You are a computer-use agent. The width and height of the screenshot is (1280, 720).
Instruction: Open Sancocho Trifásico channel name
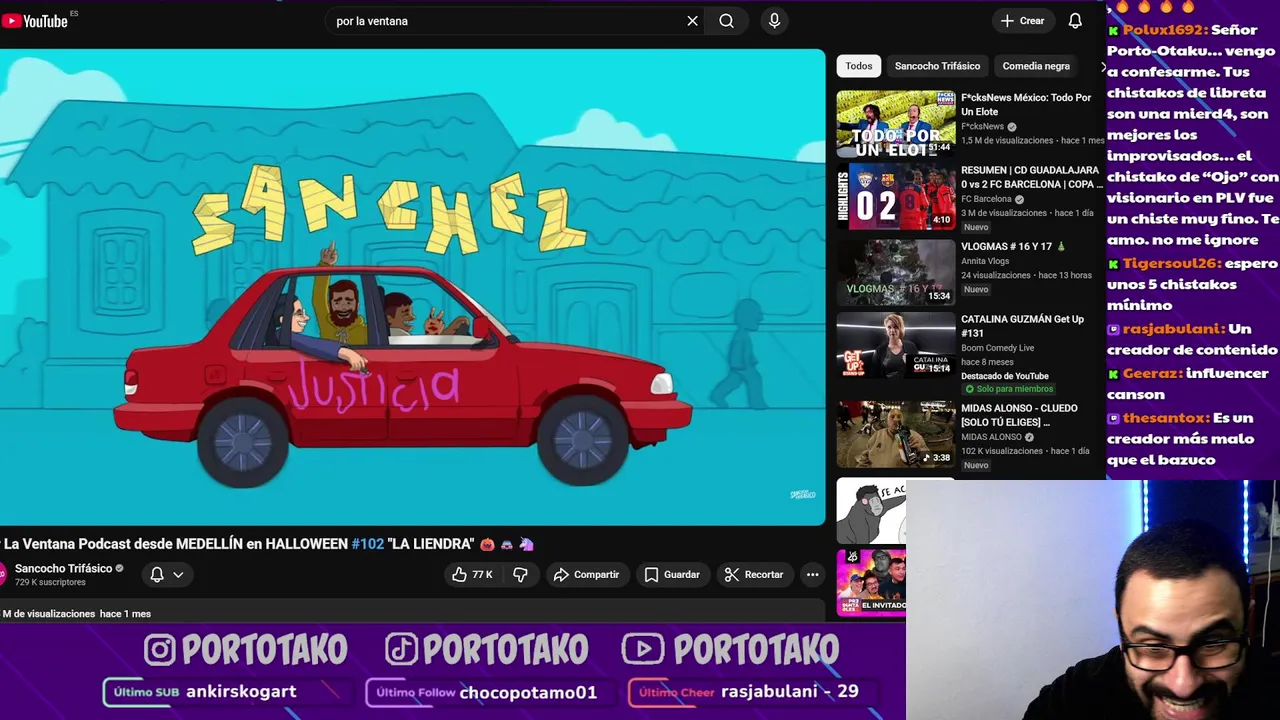pos(63,568)
